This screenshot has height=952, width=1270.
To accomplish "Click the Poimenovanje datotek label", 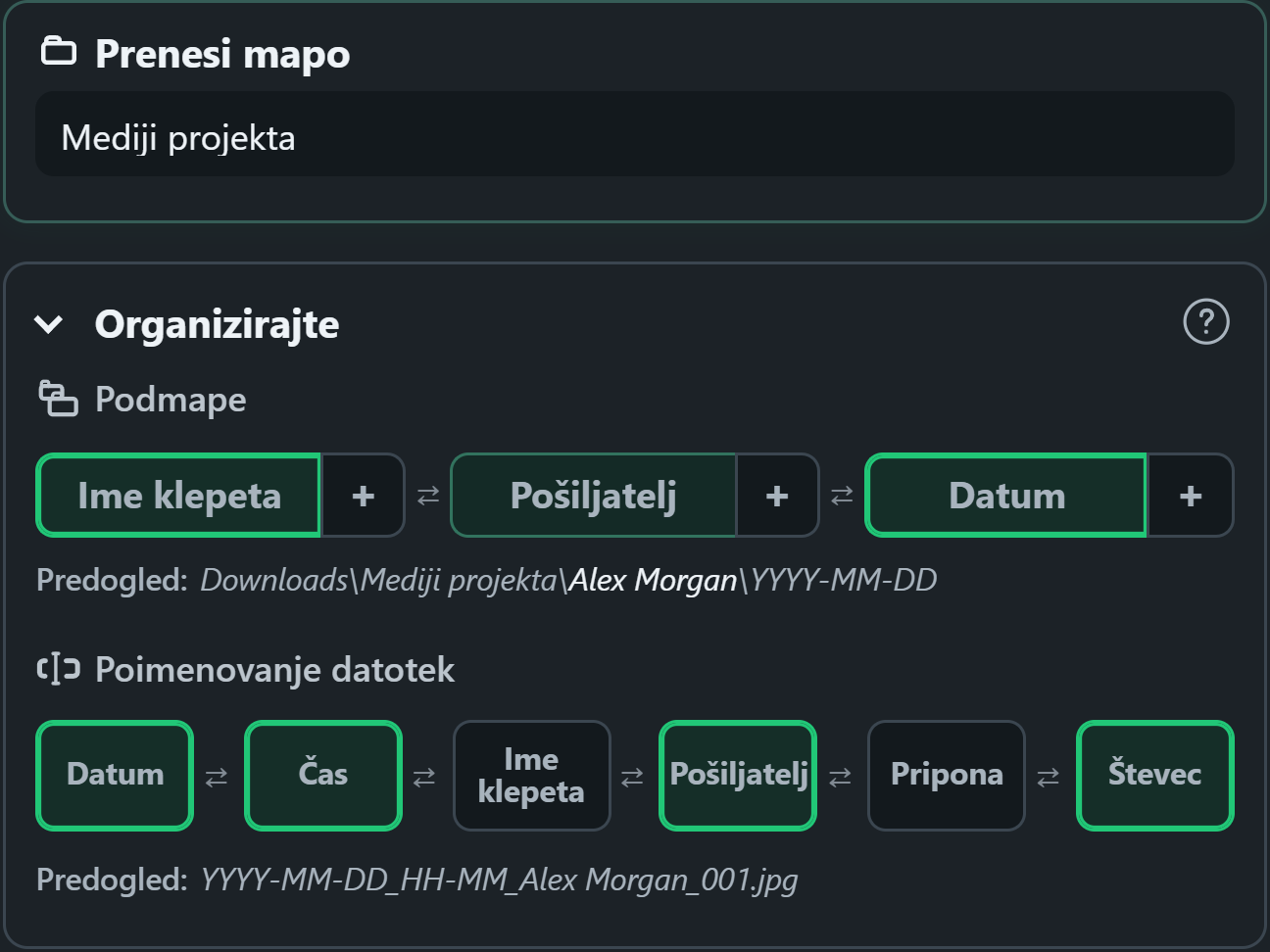I will [x=274, y=670].
